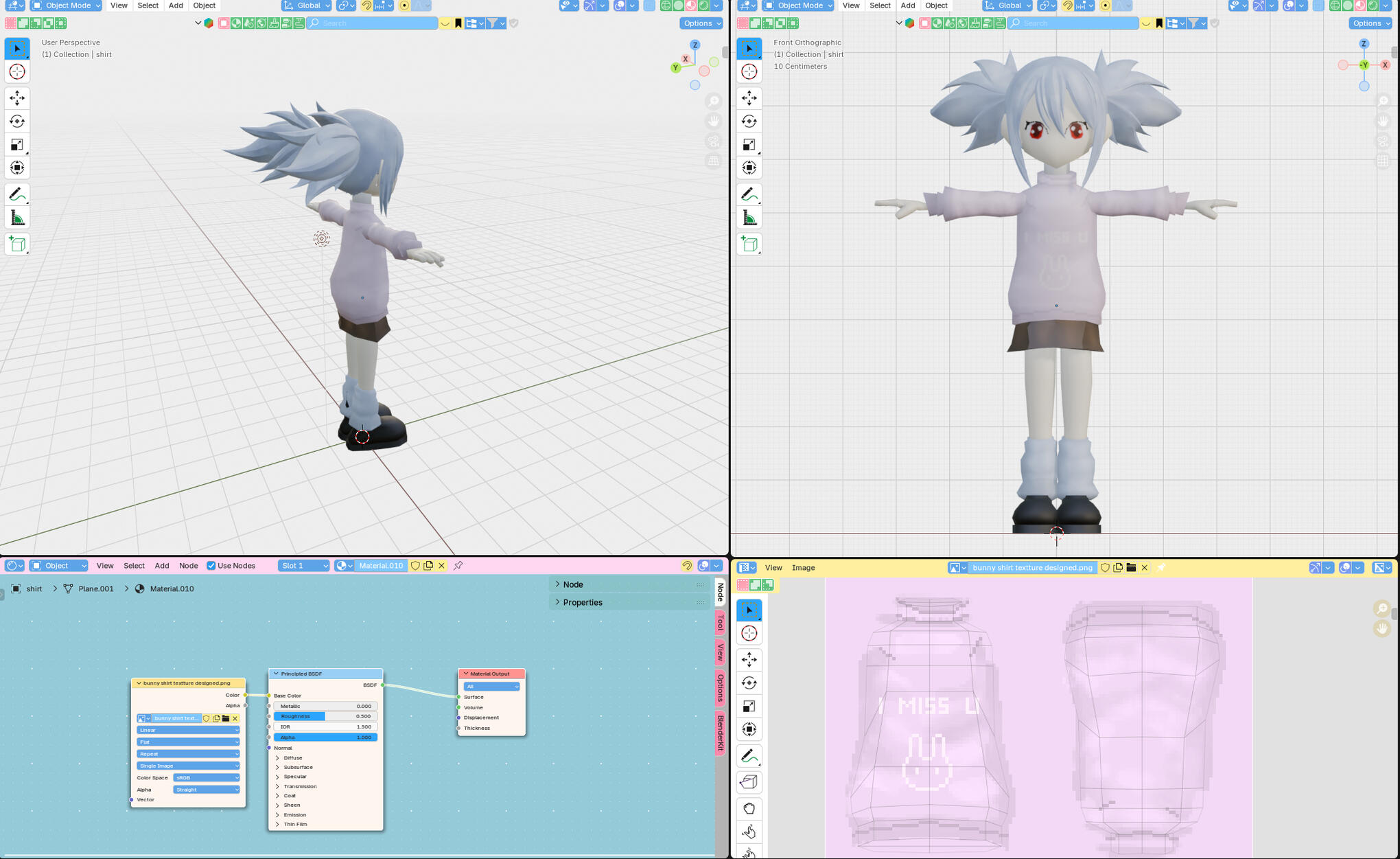The width and height of the screenshot is (1400, 859).
Task: Expand the Emission section in Principled BSDF
Action: 294,814
